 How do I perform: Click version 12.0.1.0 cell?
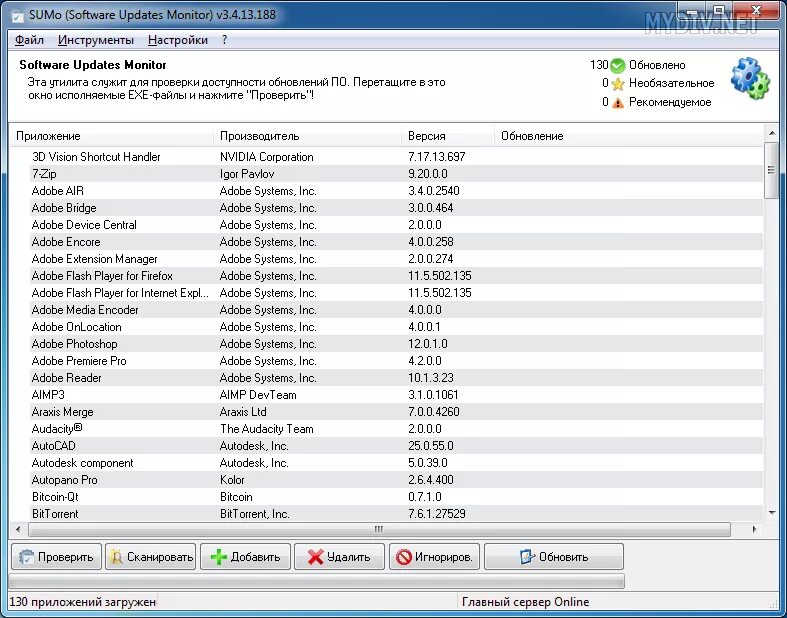428,344
